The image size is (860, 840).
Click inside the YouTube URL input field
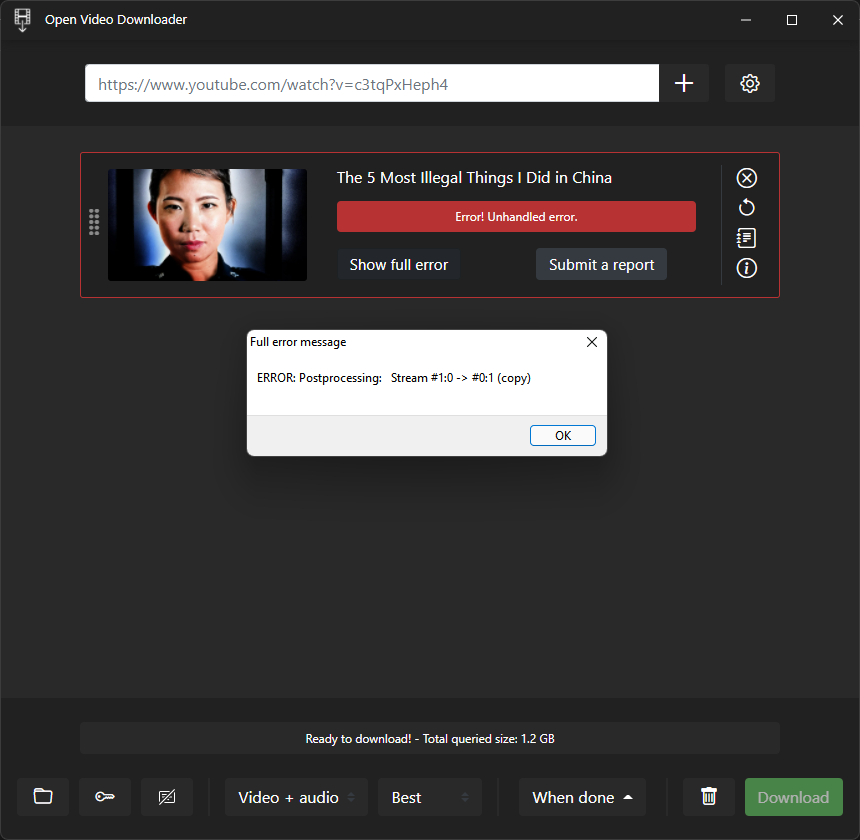371,83
